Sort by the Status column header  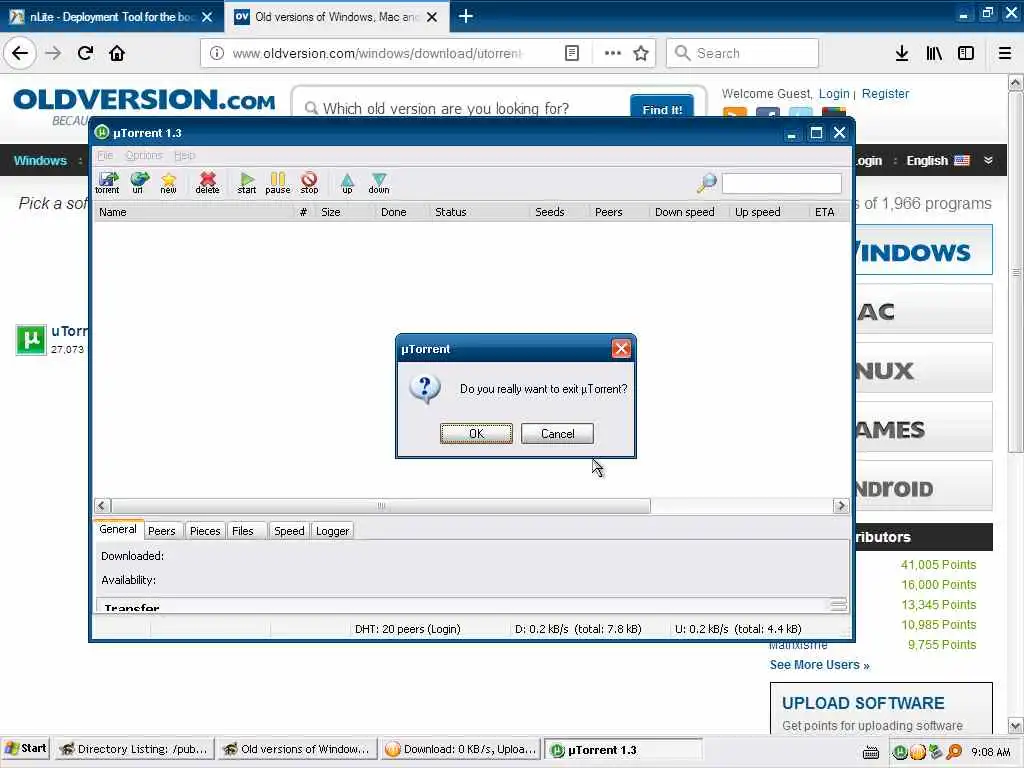click(479, 212)
